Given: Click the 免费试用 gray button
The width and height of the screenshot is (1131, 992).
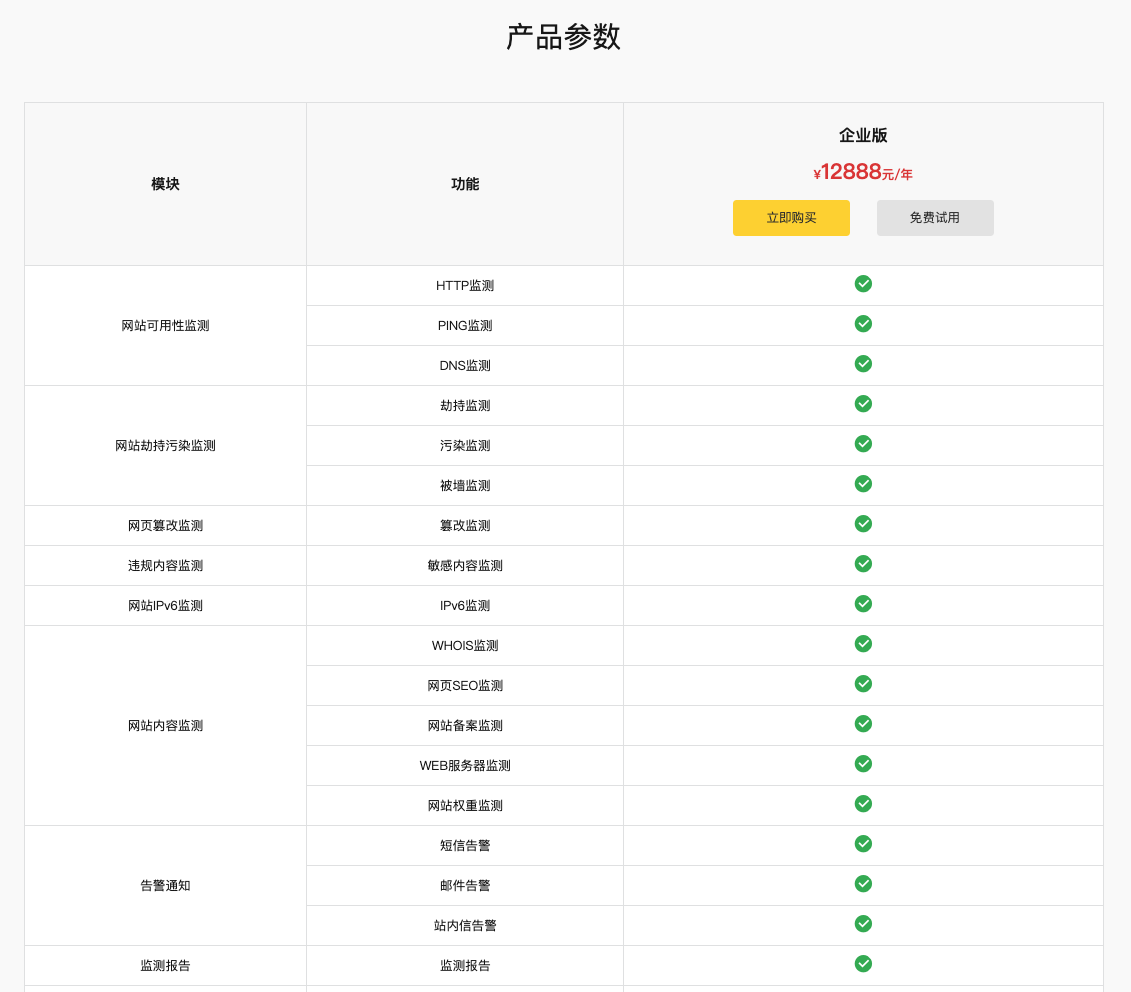Looking at the screenshot, I should point(935,218).
